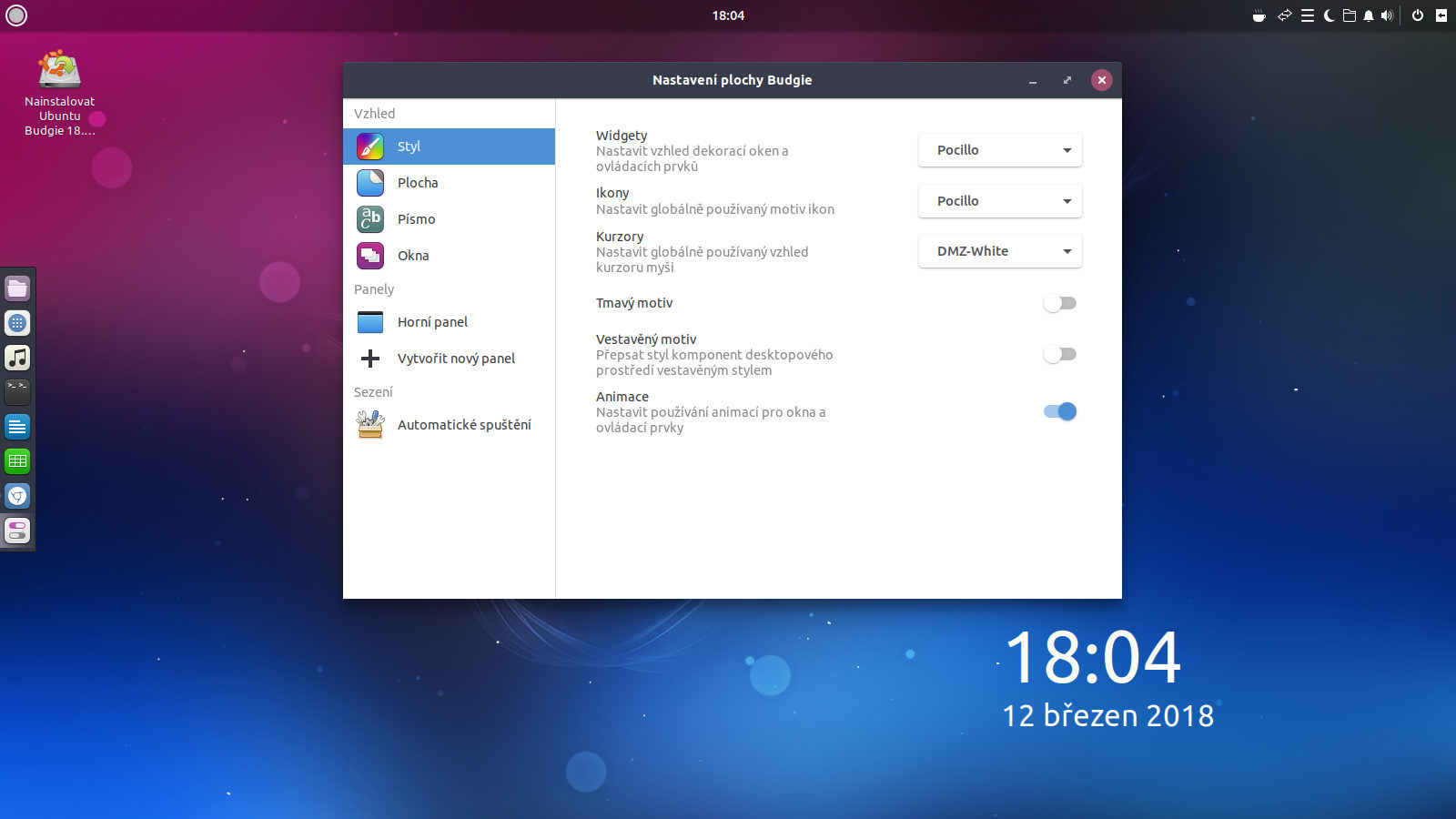Open the Ikony theme dropdown
Viewport: 1456px width, 819px height.
point(1000,201)
